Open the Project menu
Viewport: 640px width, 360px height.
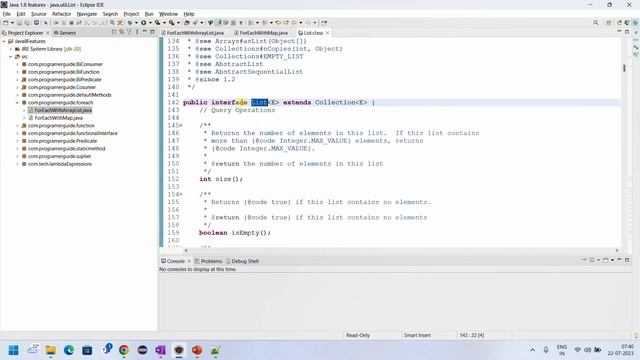tap(131, 14)
